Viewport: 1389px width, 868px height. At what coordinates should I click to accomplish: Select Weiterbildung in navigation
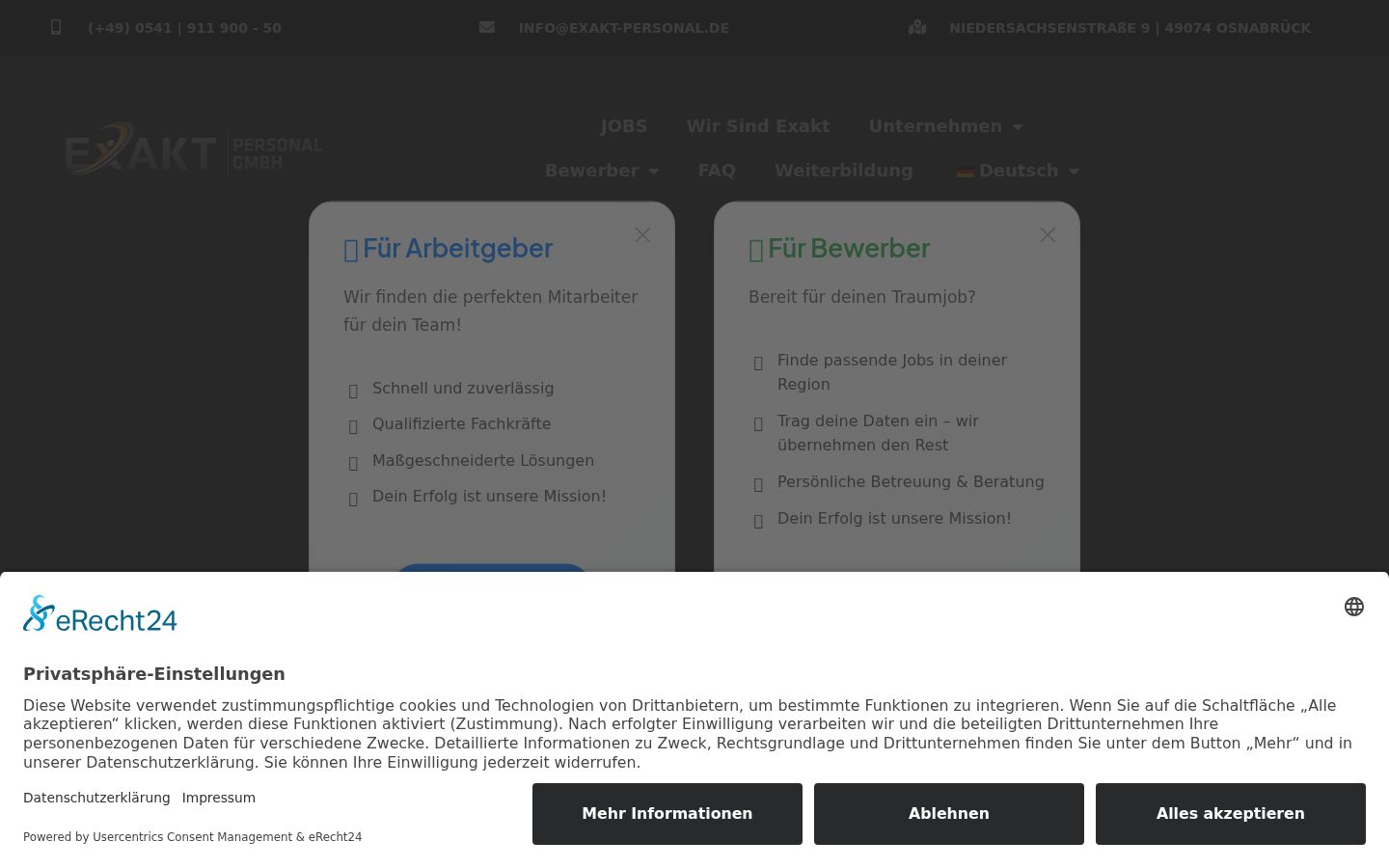click(x=844, y=171)
